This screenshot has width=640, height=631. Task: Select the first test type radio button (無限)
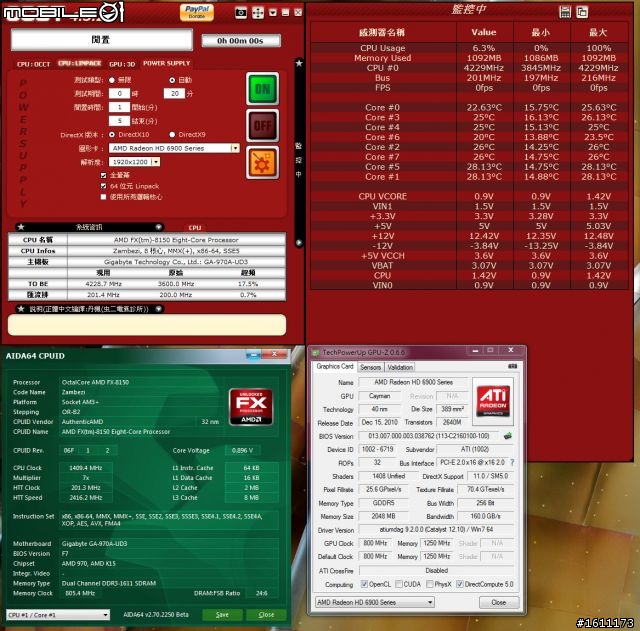[x=112, y=80]
